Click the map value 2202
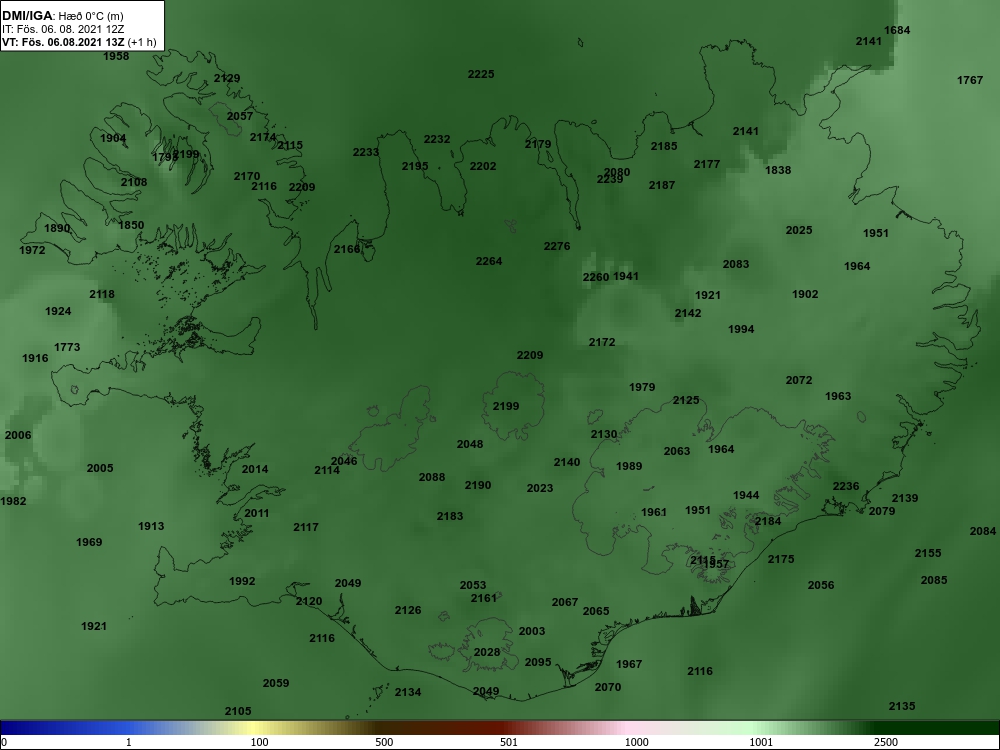Image resolution: width=1000 pixels, height=750 pixels. point(483,166)
